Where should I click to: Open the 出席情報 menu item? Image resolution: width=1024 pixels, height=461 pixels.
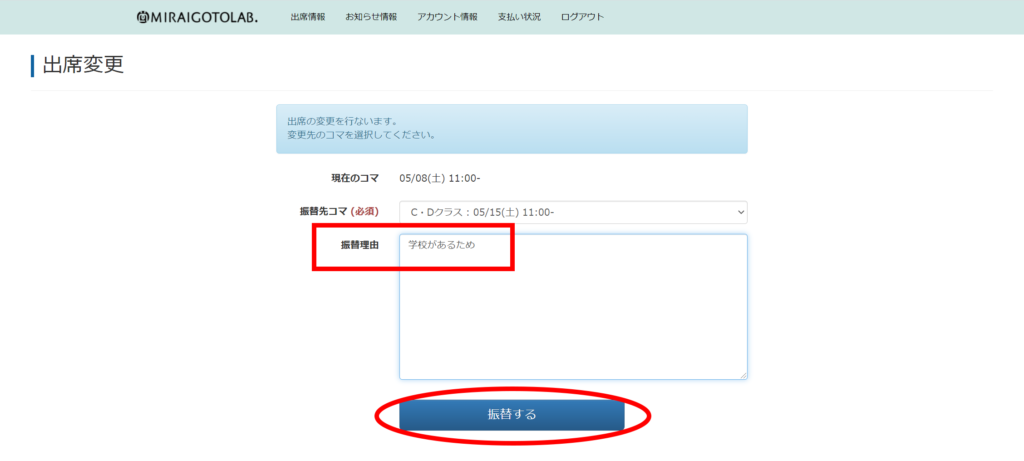coord(308,17)
